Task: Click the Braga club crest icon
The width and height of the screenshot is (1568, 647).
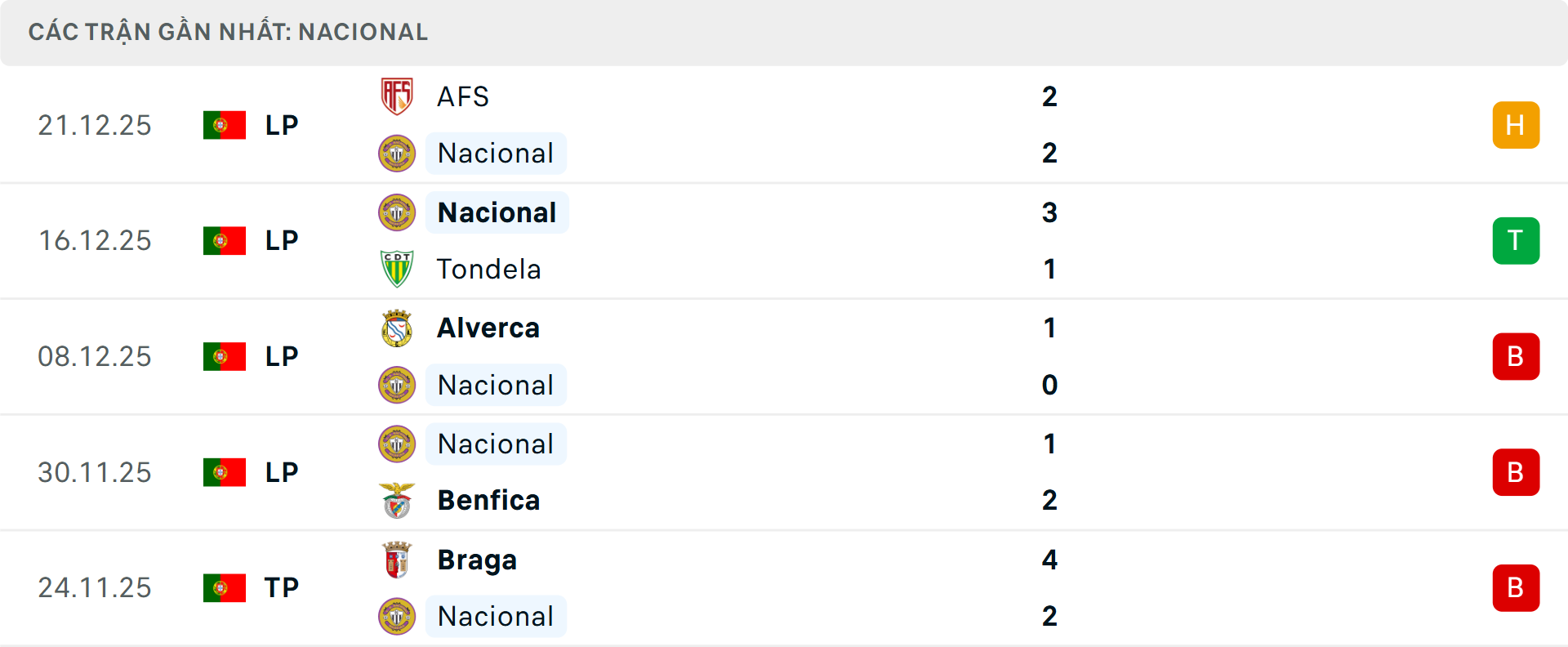Action: click(x=397, y=560)
